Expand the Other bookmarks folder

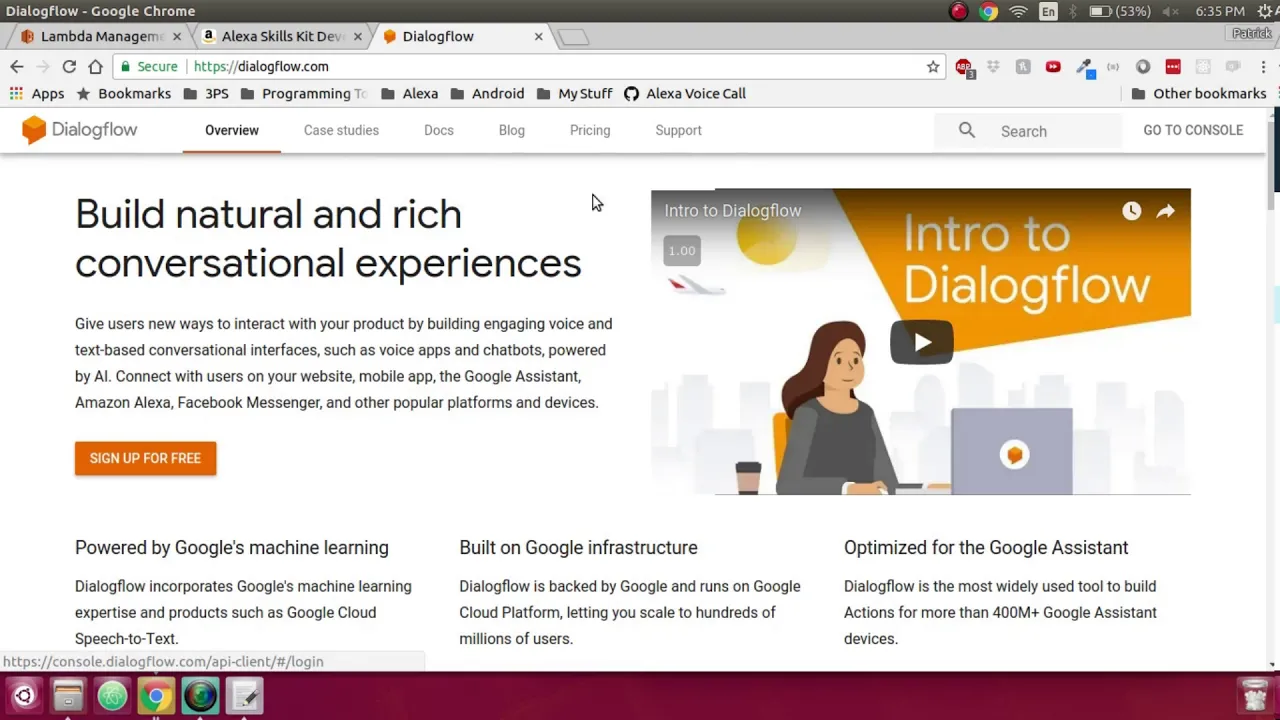1199,93
